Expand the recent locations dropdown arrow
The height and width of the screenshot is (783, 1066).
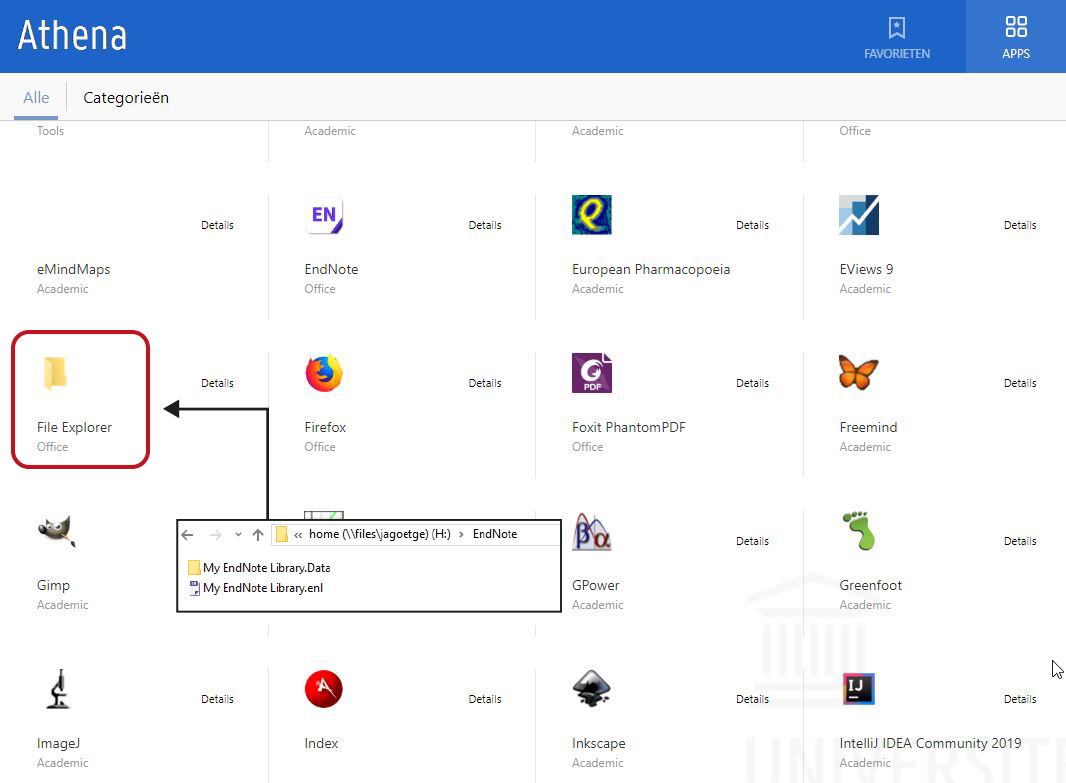point(238,535)
